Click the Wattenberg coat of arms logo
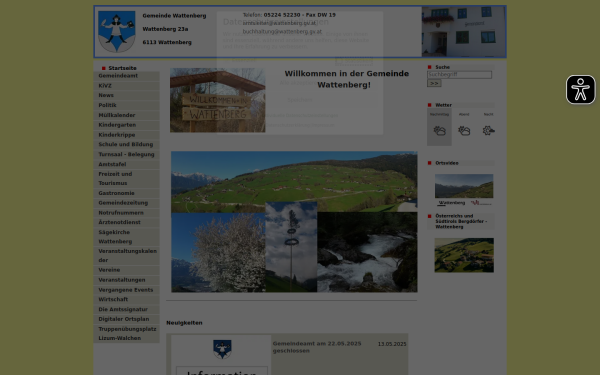The image size is (600, 375). [117, 31]
